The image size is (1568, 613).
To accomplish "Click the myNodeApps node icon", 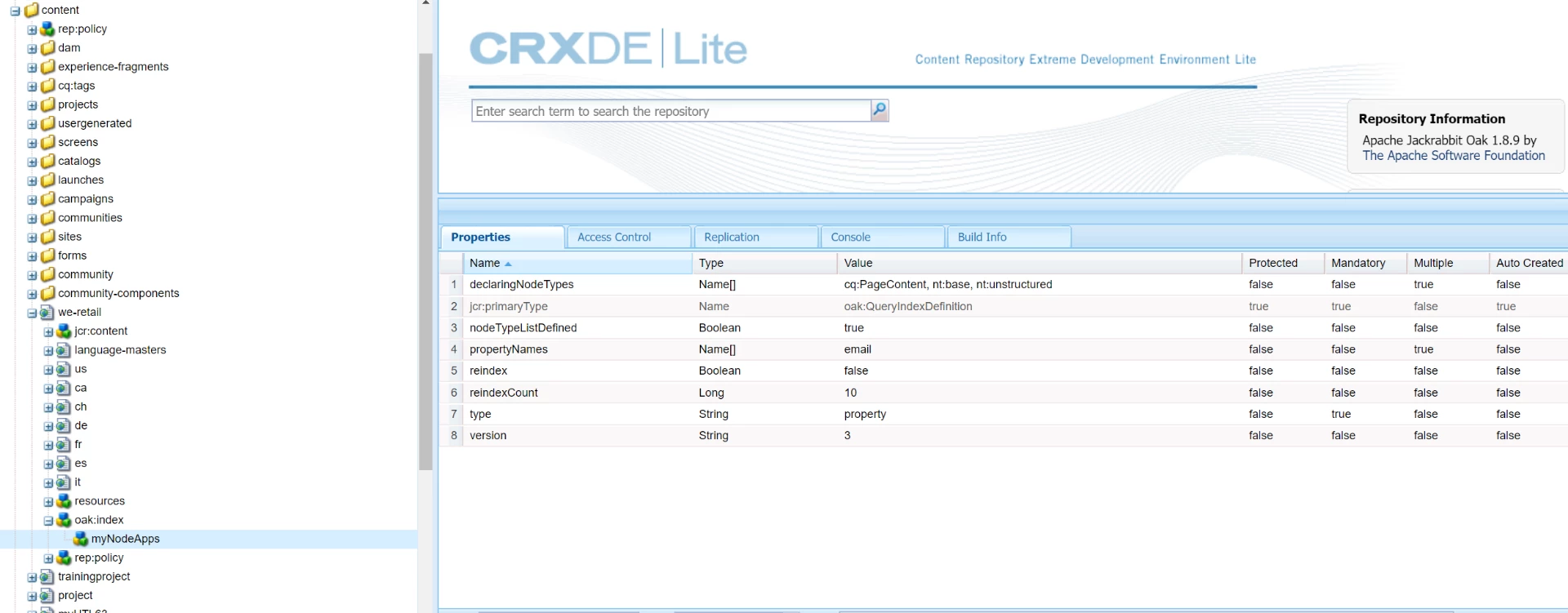I will pyautogui.click(x=81, y=538).
